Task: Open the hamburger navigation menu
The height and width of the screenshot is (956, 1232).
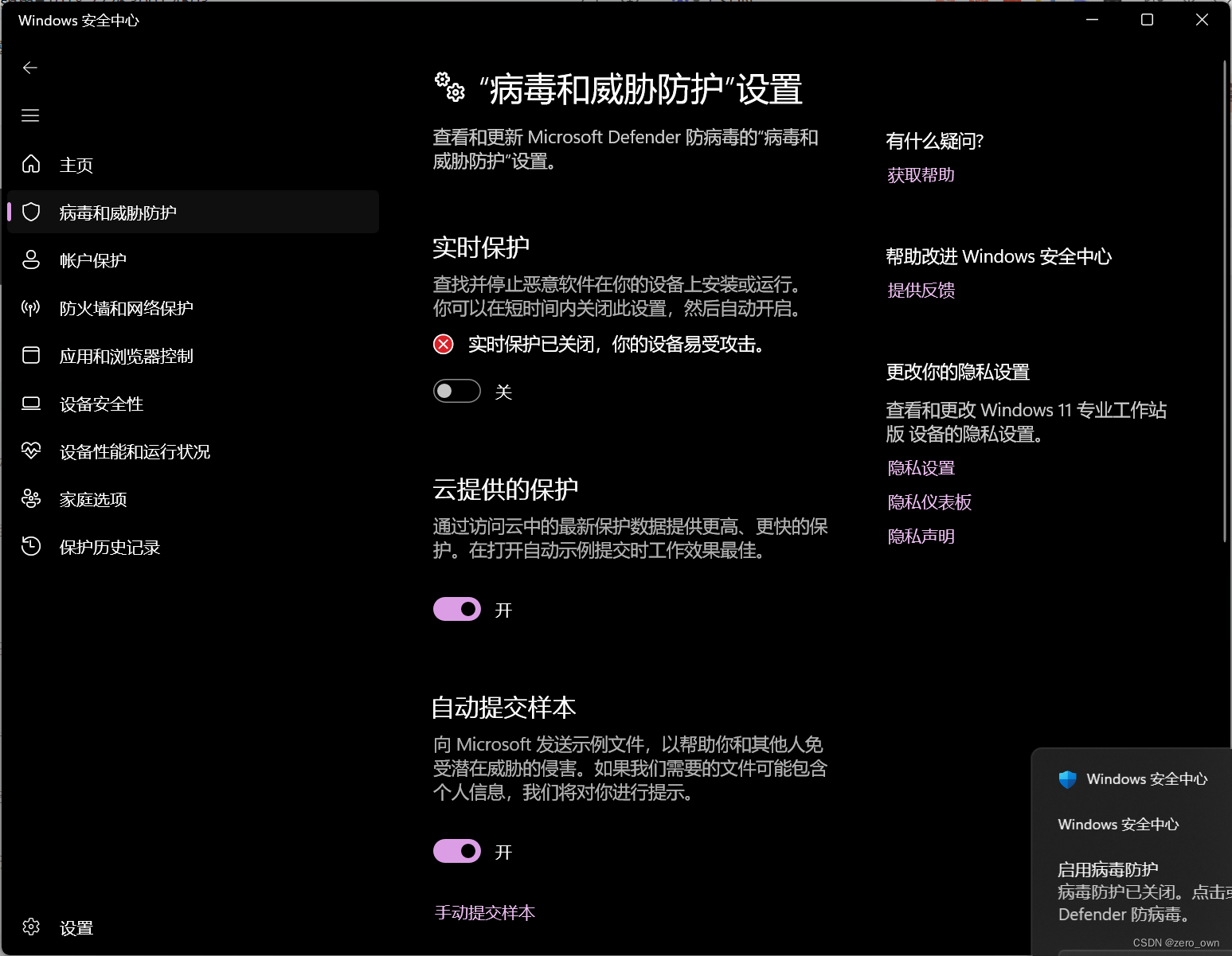Action: click(30, 115)
